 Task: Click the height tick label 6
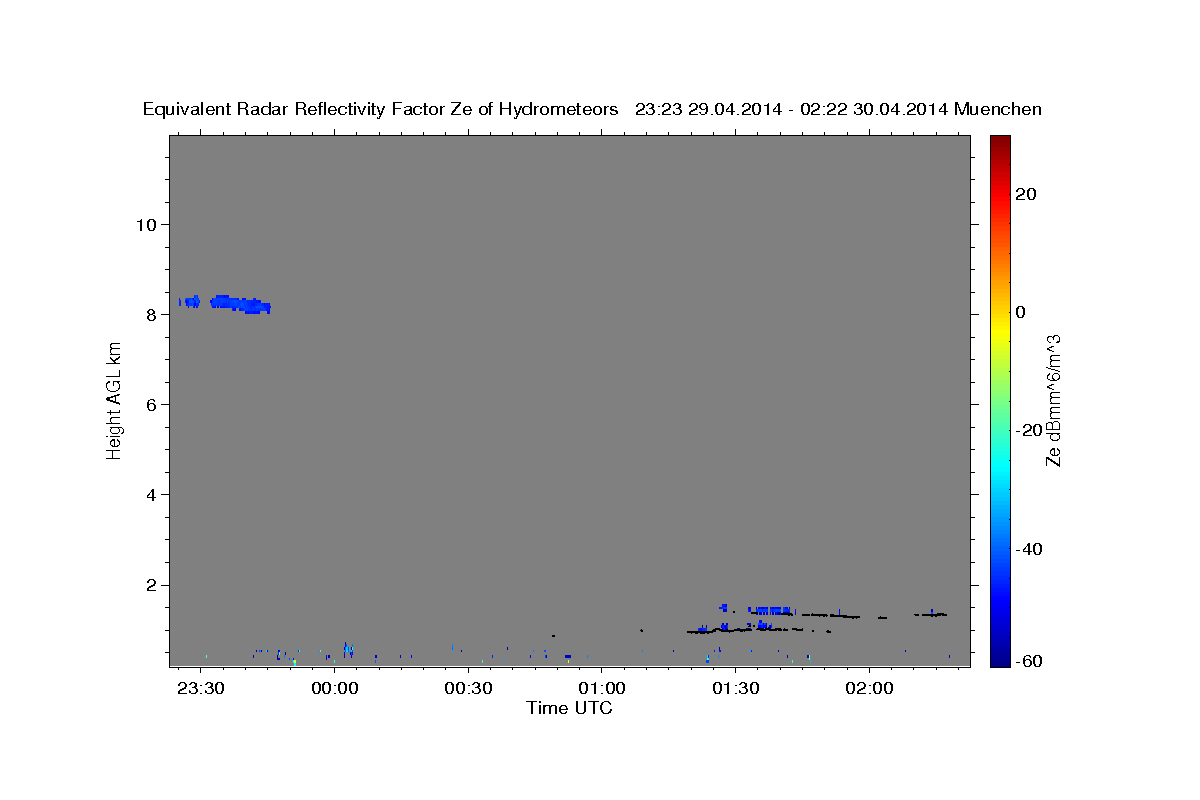pos(152,404)
